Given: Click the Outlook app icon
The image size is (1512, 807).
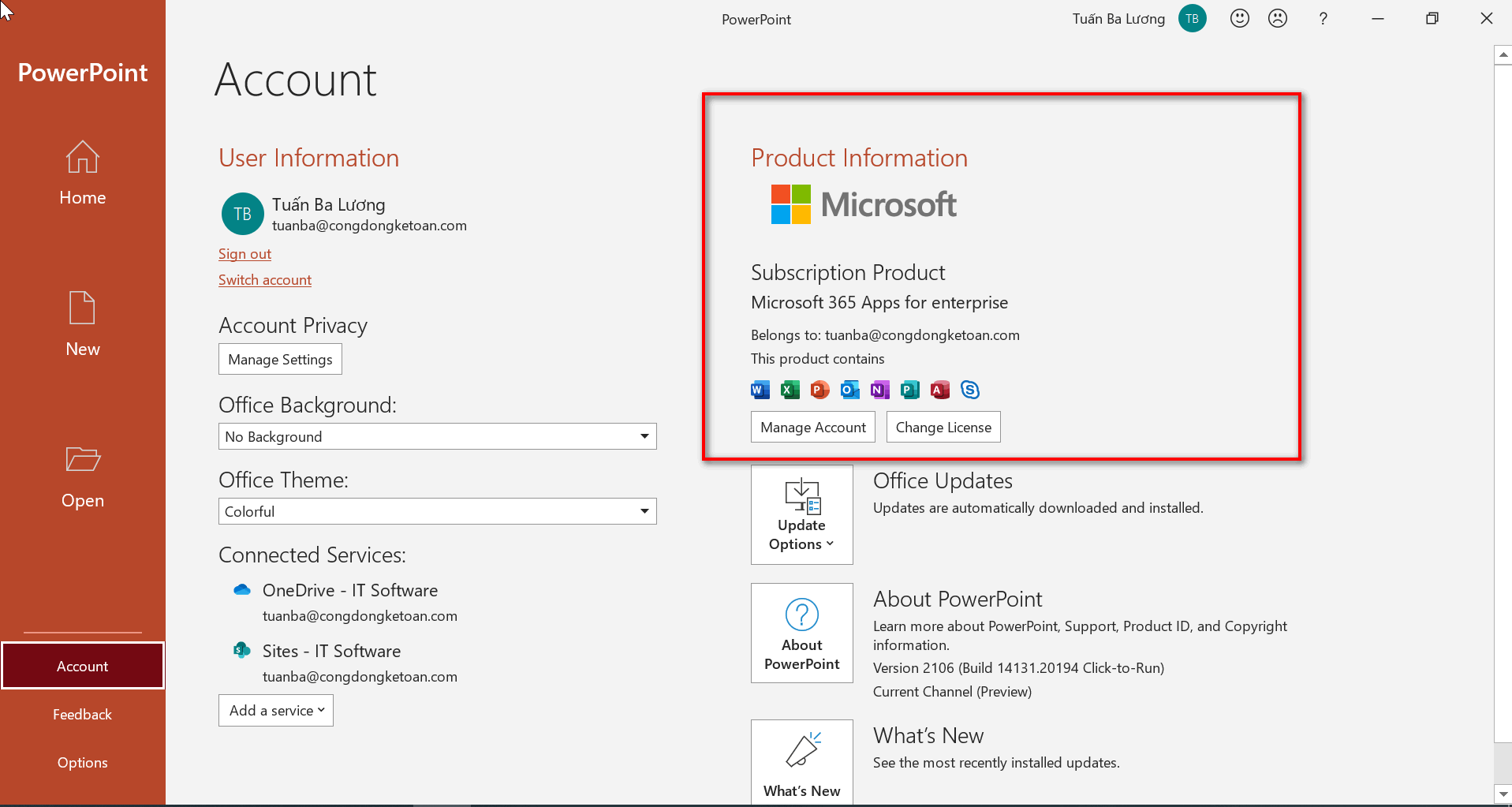Looking at the screenshot, I should click(x=850, y=390).
